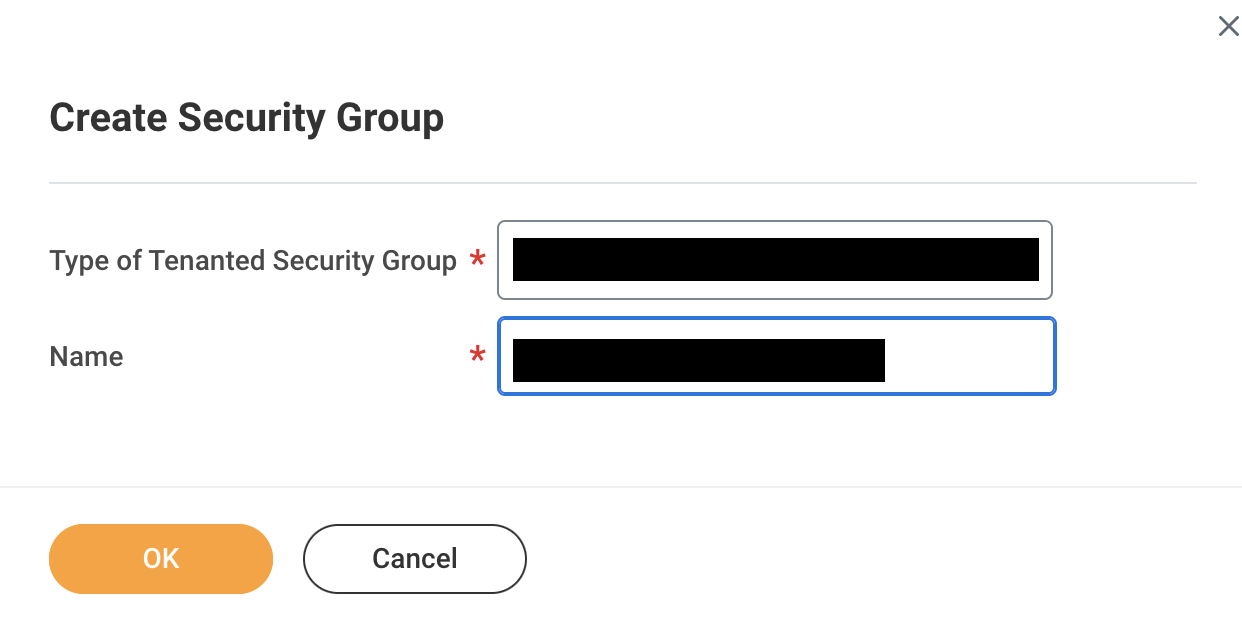Viewport: 1242px width, 626px height.
Task: Click the Name field label
Action: pos(86,357)
